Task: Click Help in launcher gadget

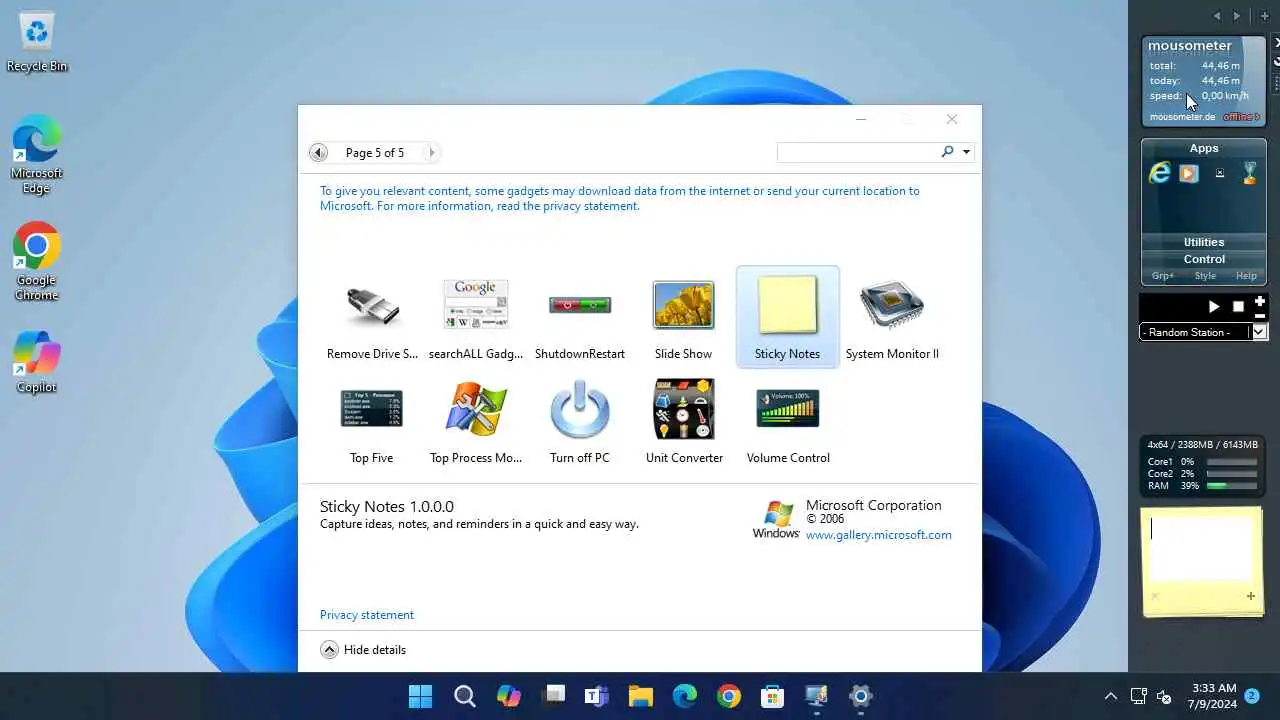Action: (x=1246, y=276)
